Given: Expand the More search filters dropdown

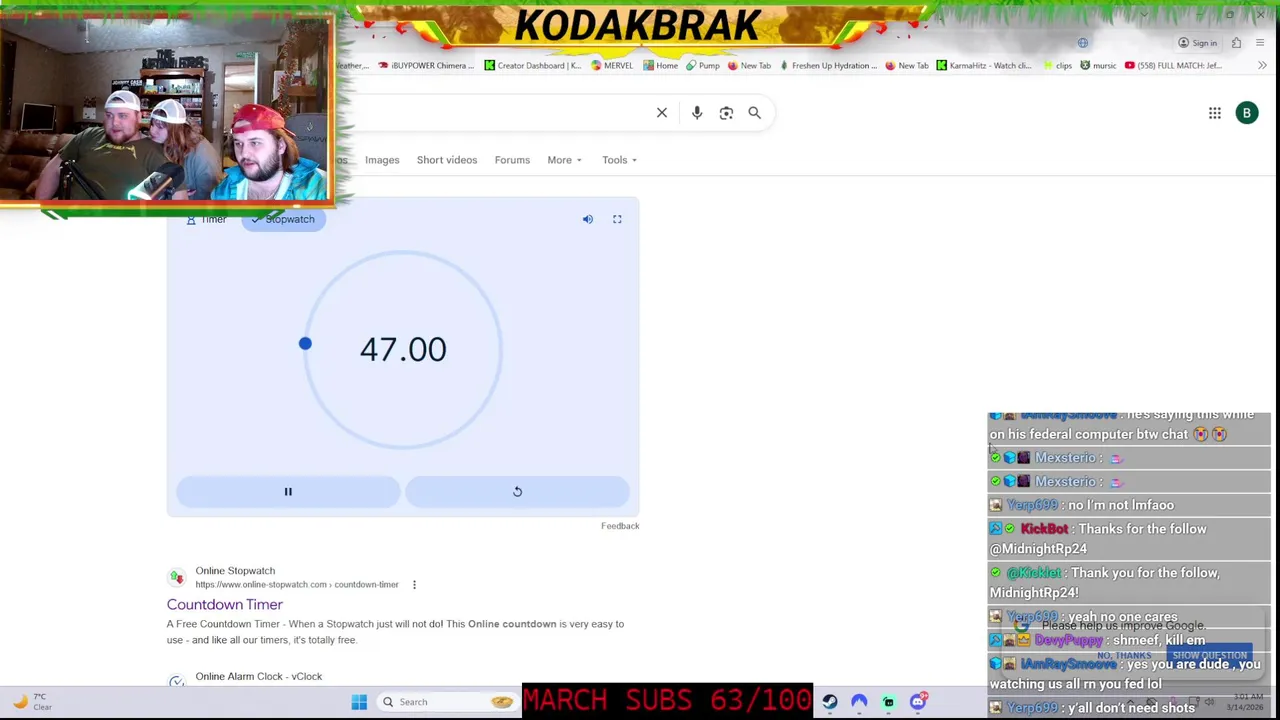Looking at the screenshot, I should 564,160.
